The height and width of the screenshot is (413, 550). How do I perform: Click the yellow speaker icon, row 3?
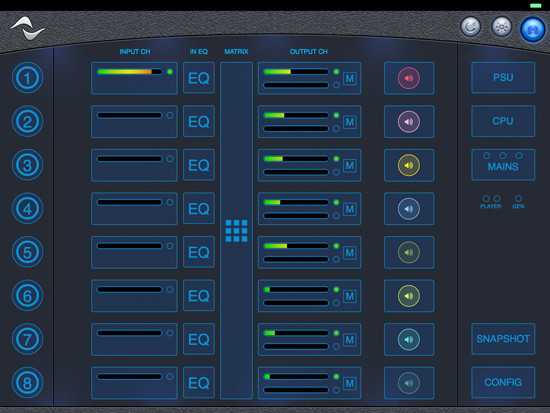tap(409, 165)
